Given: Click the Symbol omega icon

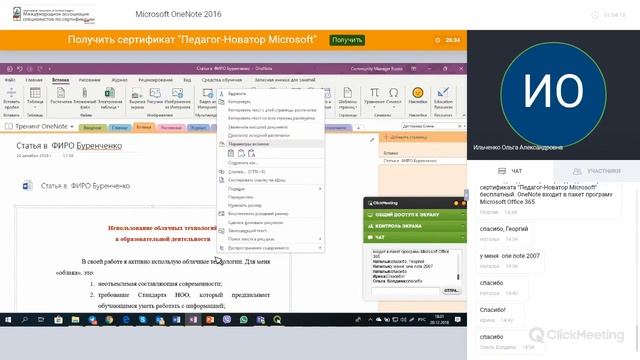Looking at the screenshot, I should (x=393, y=93).
